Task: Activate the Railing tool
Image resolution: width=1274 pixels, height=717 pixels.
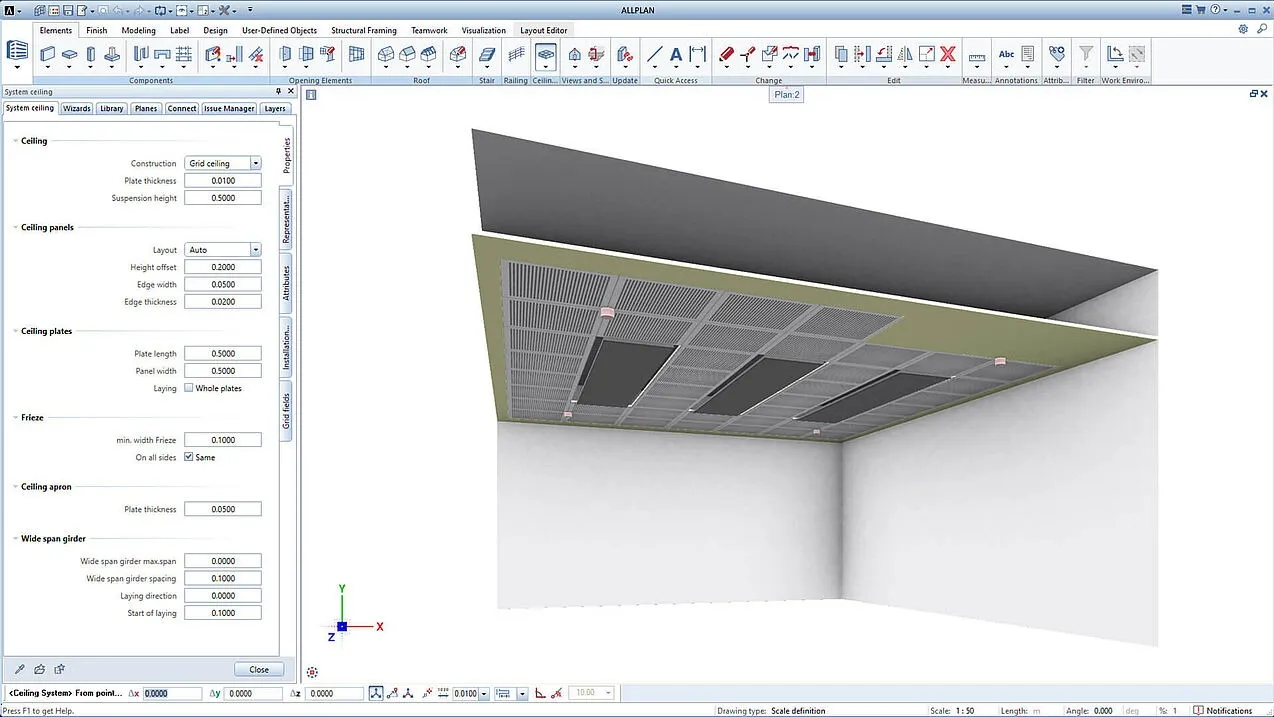Action: point(516,55)
